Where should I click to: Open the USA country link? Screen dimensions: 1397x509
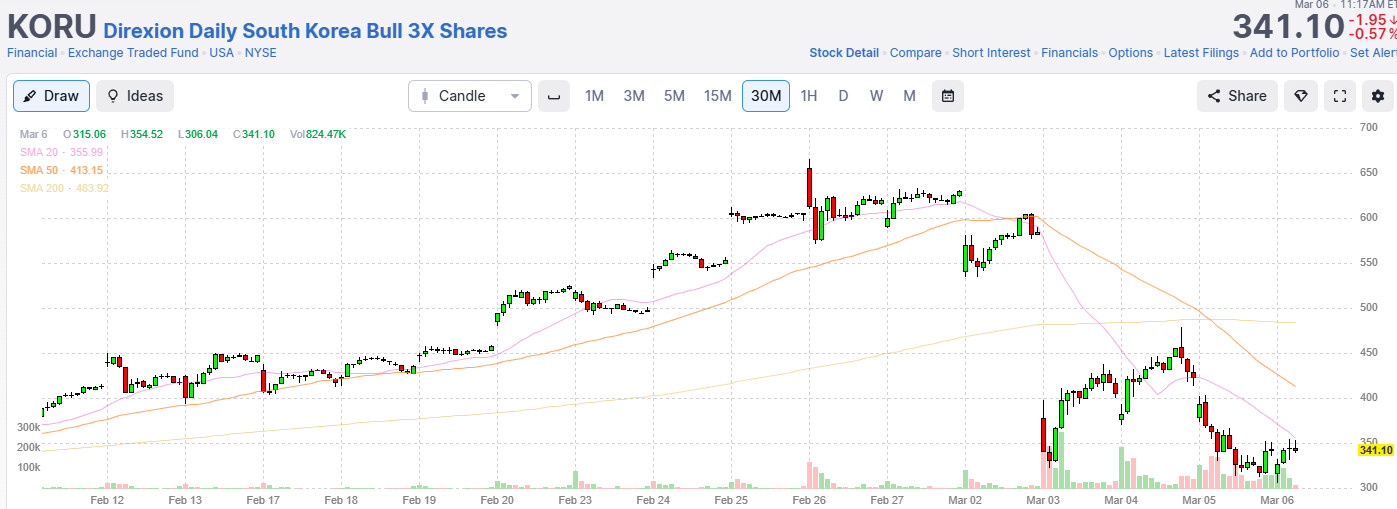(221, 53)
